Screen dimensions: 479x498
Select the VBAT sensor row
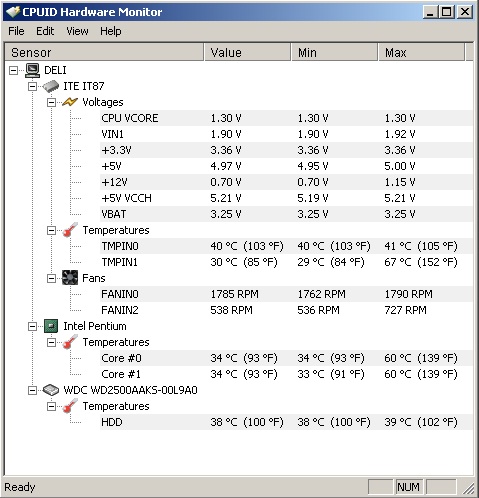tap(286, 214)
